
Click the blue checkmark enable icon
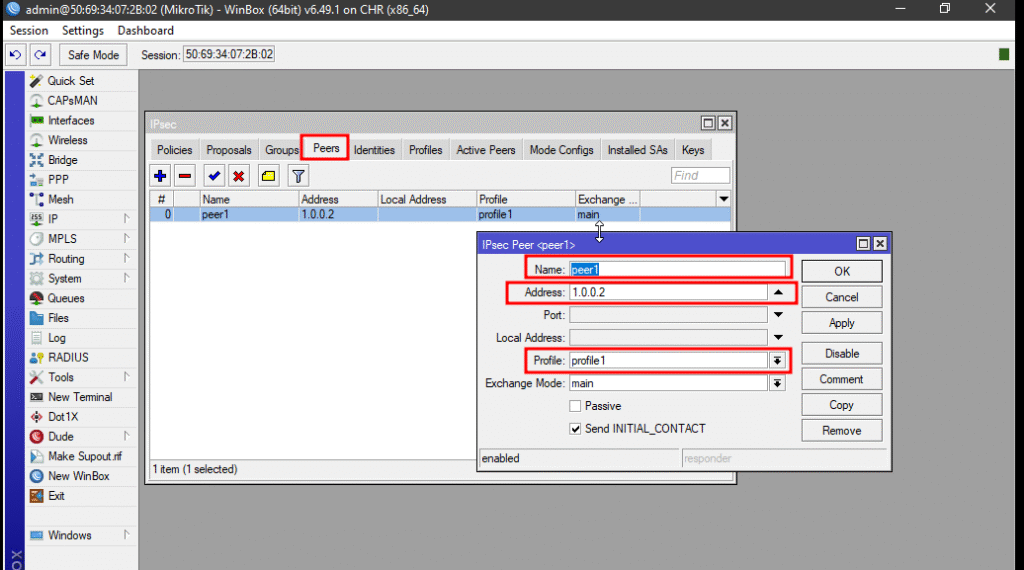point(214,176)
